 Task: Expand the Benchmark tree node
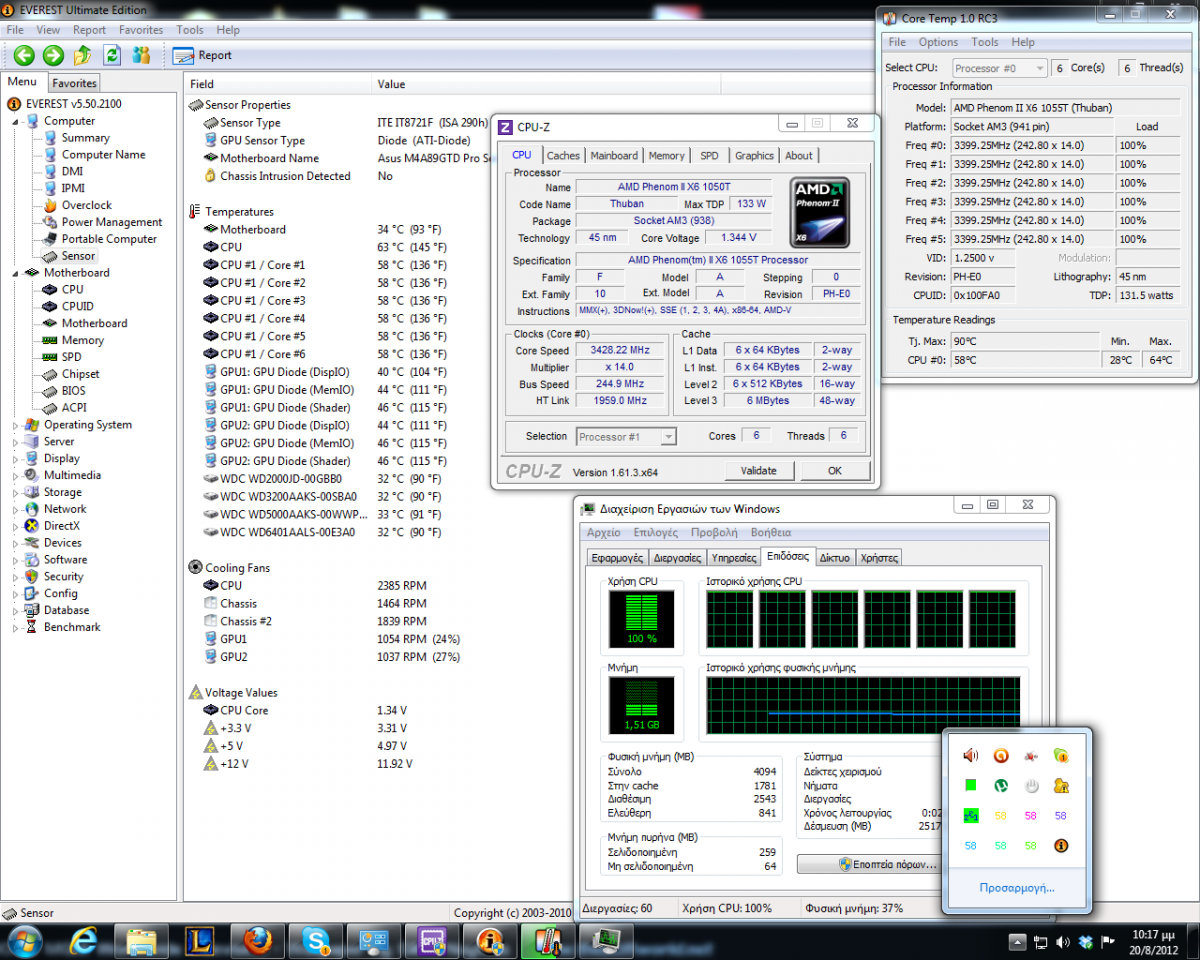(17, 628)
